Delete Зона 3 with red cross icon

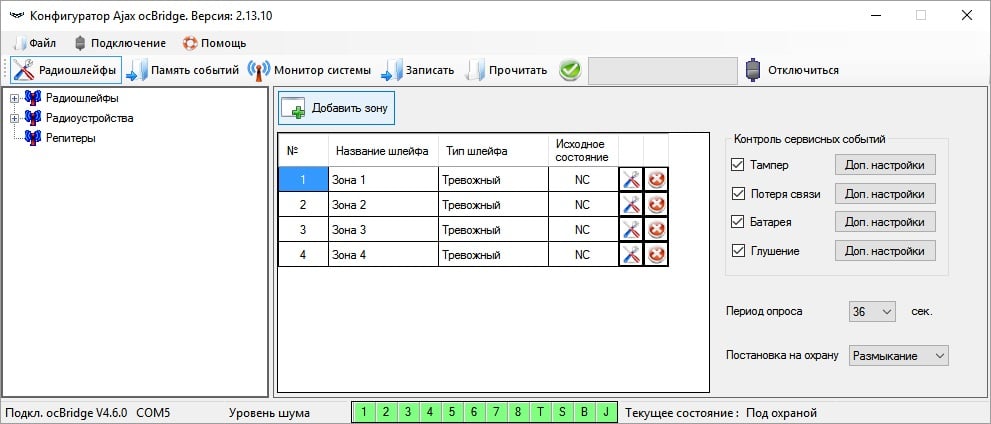point(656,230)
